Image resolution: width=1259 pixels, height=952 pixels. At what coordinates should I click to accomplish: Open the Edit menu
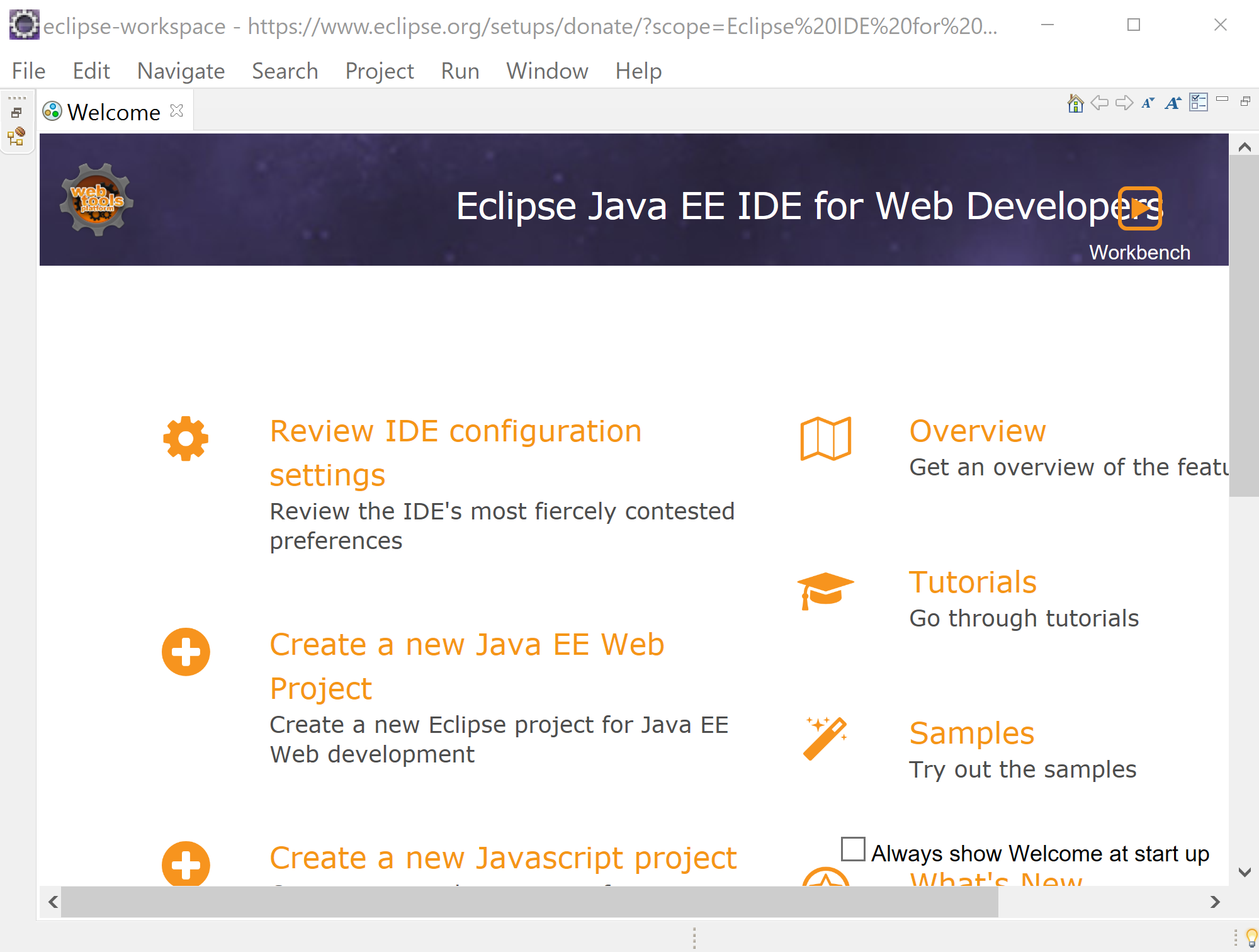point(91,71)
